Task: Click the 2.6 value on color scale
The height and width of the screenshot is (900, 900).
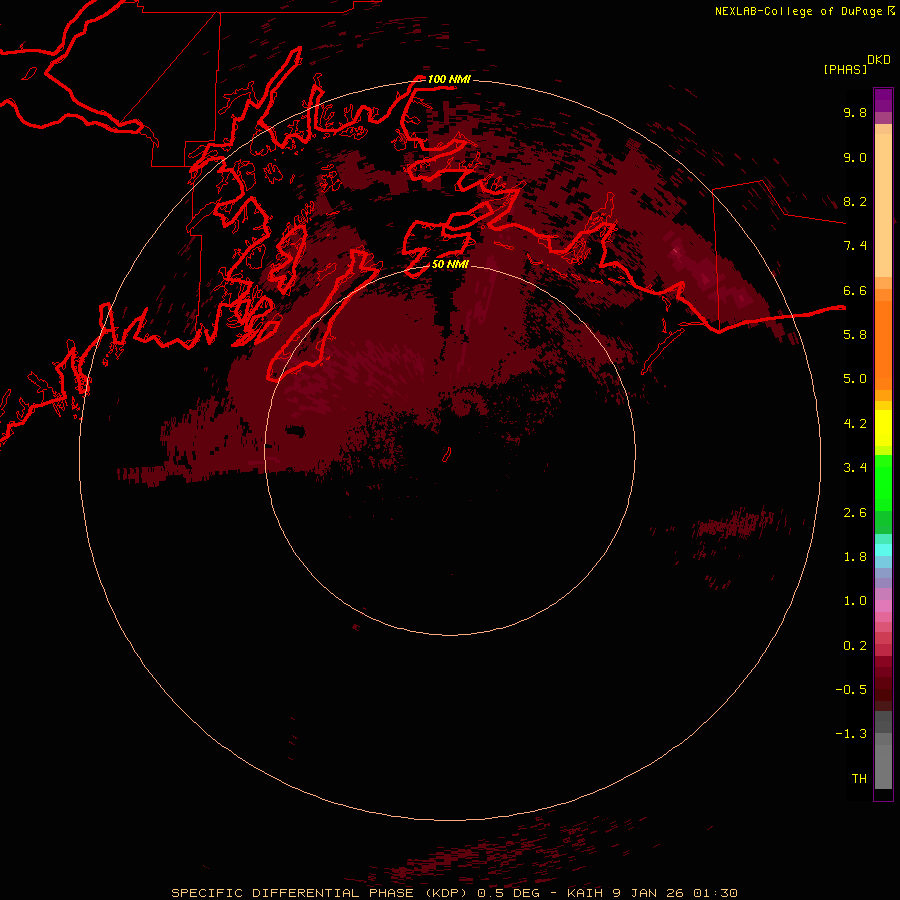Action: point(855,513)
